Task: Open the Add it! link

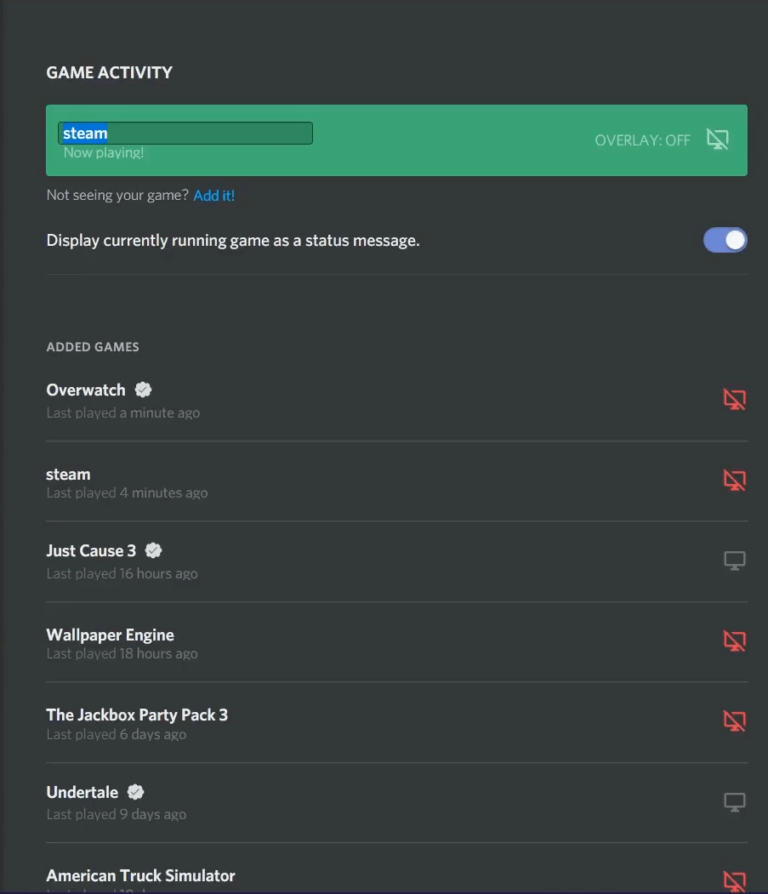Action: click(x=214, y=195)
